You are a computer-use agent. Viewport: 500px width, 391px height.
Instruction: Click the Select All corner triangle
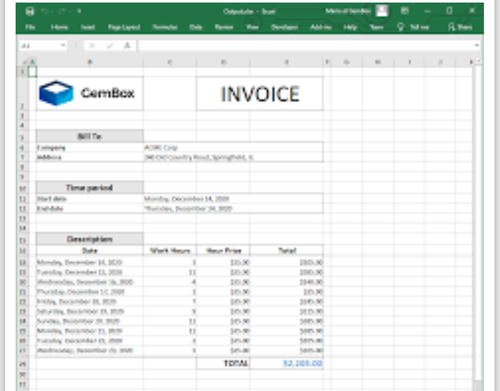(24, 62)
